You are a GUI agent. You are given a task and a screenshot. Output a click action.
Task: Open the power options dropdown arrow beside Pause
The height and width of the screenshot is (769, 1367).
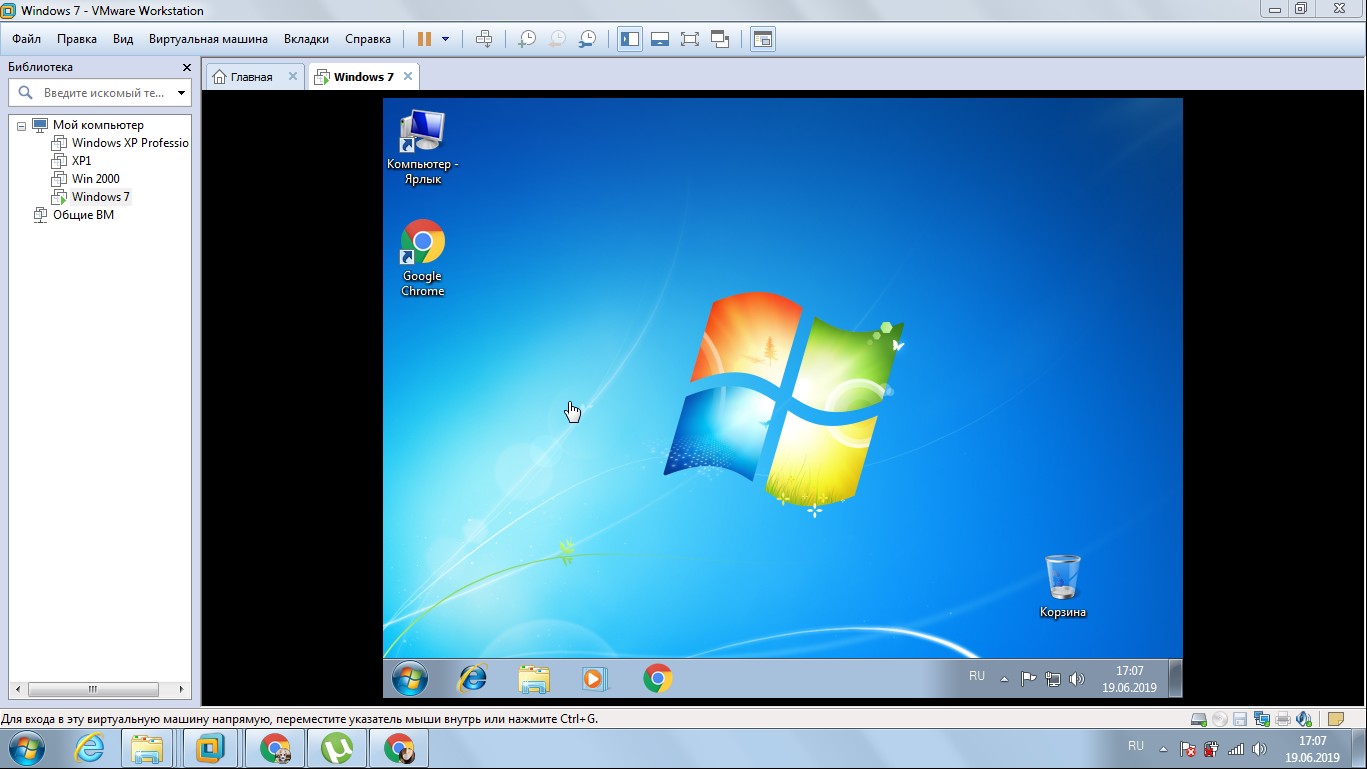[445, 39]
